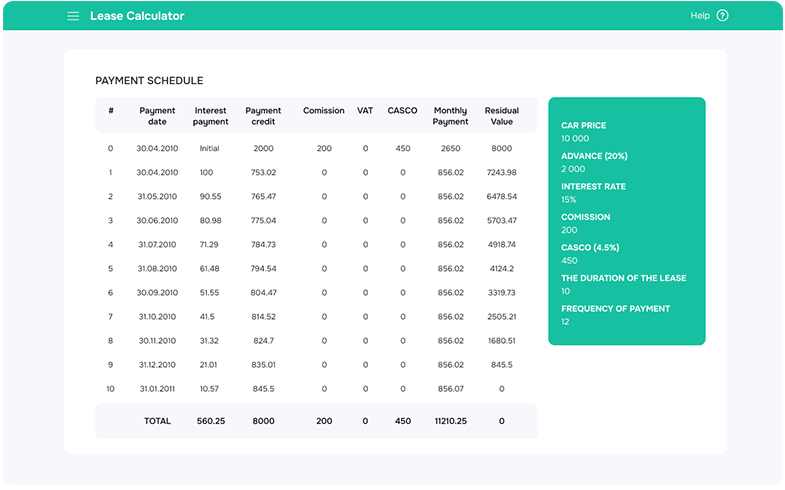Click the Interest Rate value 15%
Image resolution: width=785 pixels, height=490 pixels.
pyautogui.click(x=569, y=199)
